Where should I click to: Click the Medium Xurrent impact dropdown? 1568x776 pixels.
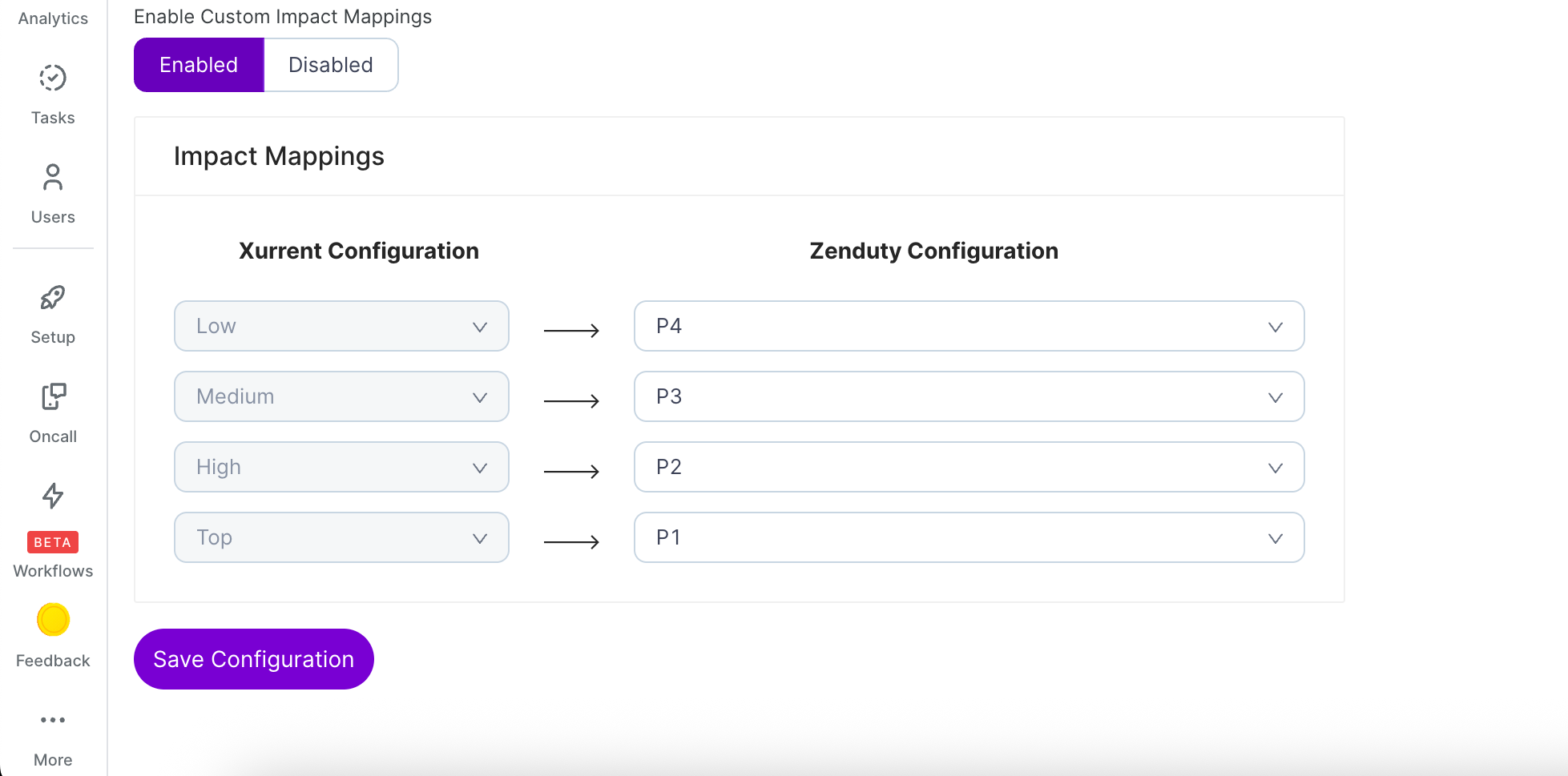point(341,396)
